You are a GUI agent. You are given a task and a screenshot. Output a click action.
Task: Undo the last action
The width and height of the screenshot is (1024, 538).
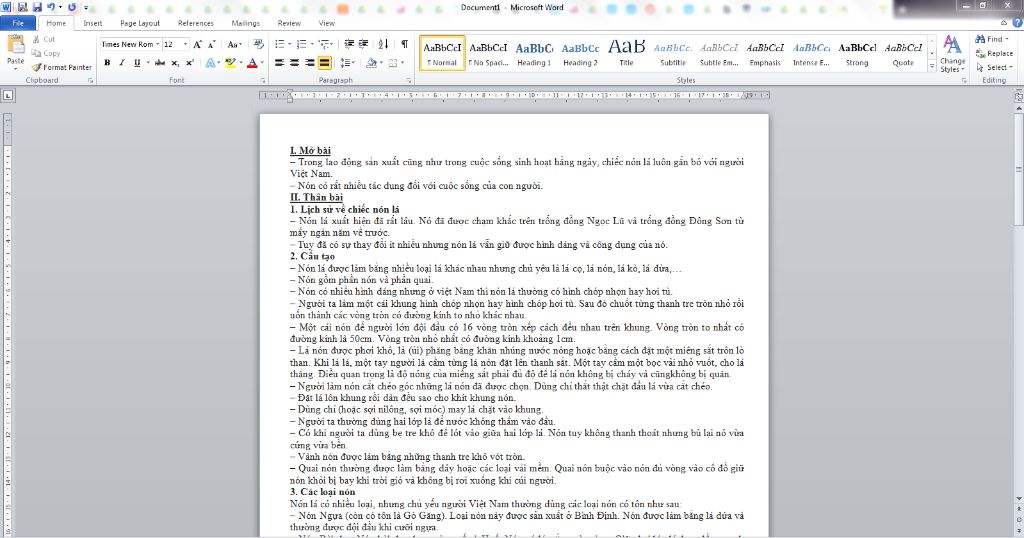(x=51, y=7)
